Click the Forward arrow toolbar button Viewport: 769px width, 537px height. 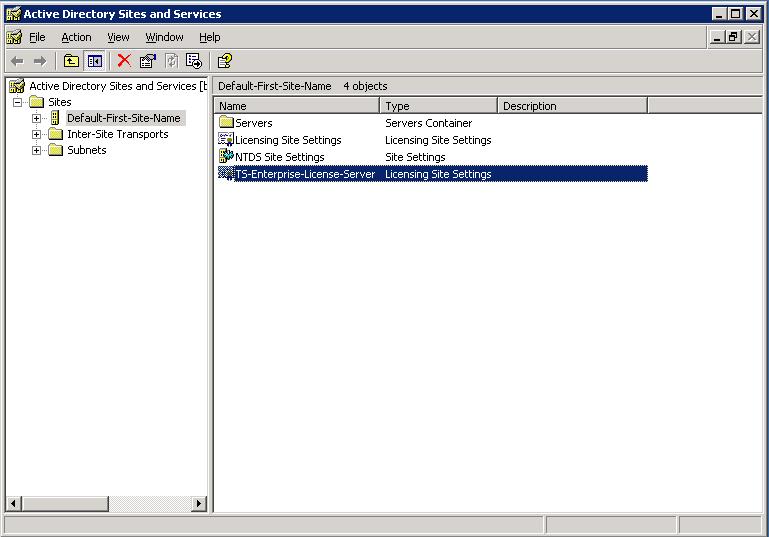point(40,61)
